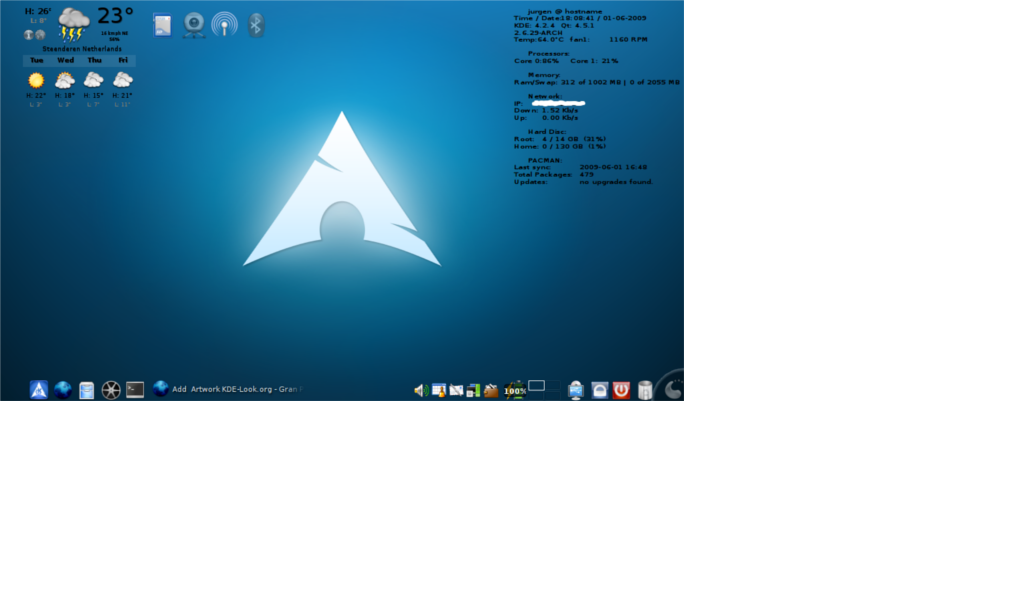Viewport: 1024px width, 600px height.
Task: Click the red power logout button
Action: [621, 390]
